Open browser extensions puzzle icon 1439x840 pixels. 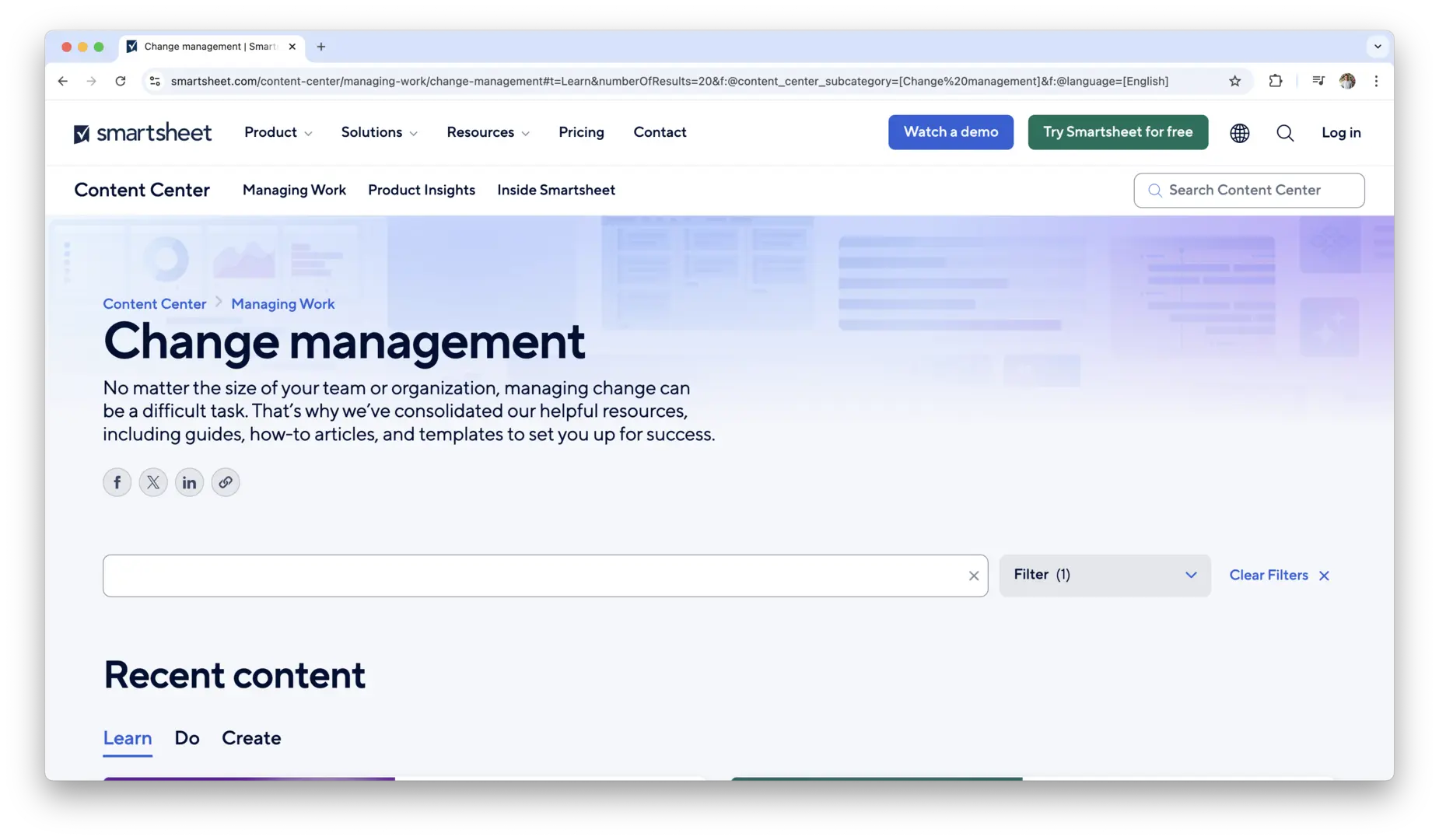coord(1275,81)
